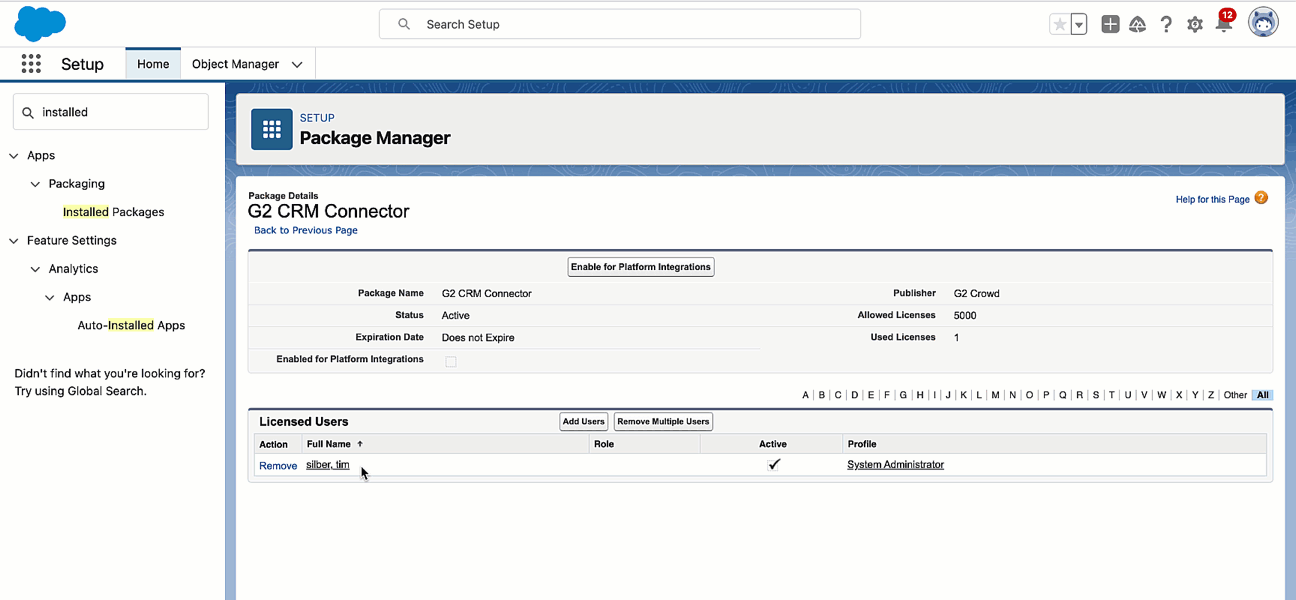Viewport: 1296px width, 600px height.
Task: Click the Trailhead guidance icon
Action: click(x=1138, y=24)
